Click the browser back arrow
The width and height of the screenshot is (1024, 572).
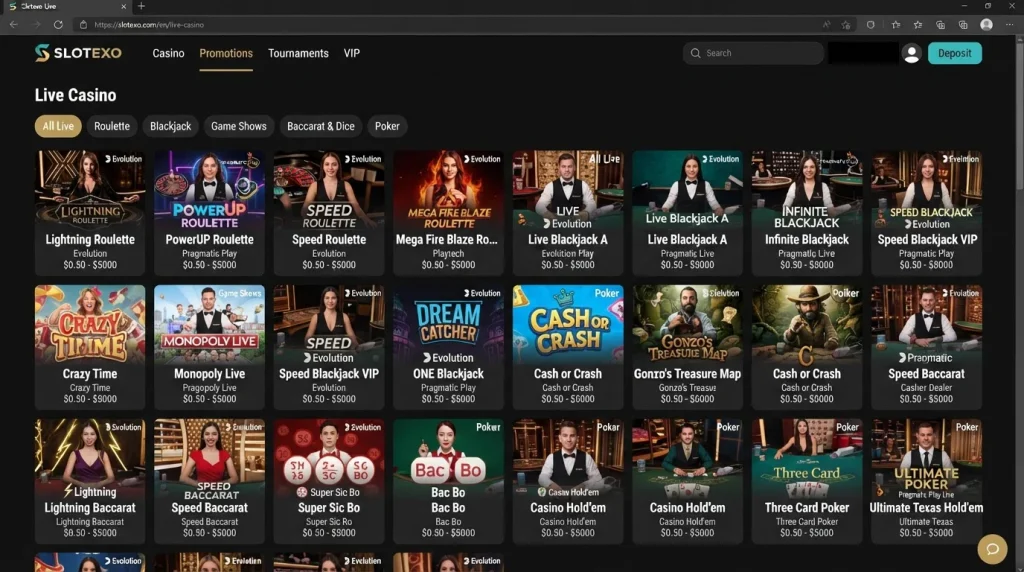pyautogui.click(x=14, y=25)
